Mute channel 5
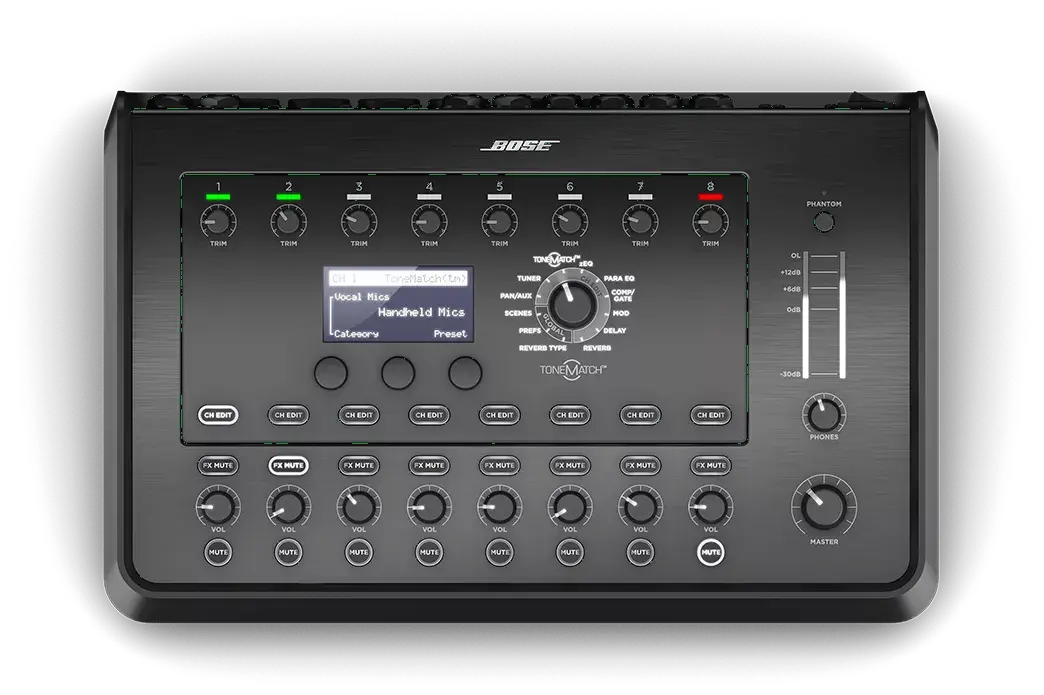1044x695 pixels. click(x=499, y=552)
